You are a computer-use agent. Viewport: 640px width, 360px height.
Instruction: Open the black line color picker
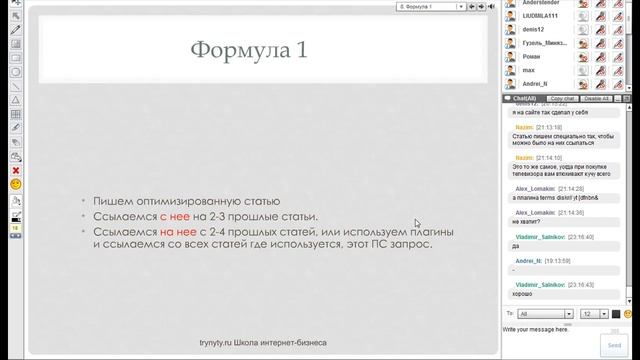[x=16, y=217]
